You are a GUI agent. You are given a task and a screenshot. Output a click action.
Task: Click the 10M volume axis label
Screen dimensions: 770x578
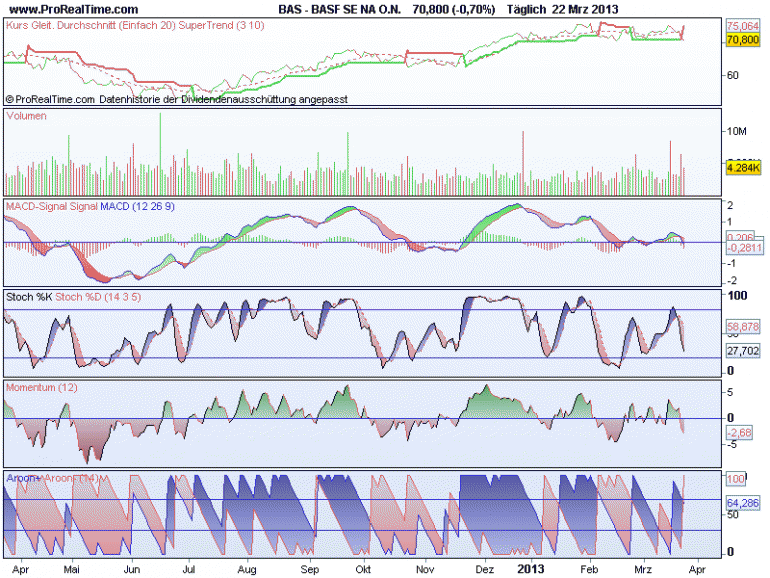tap(737, 131)
